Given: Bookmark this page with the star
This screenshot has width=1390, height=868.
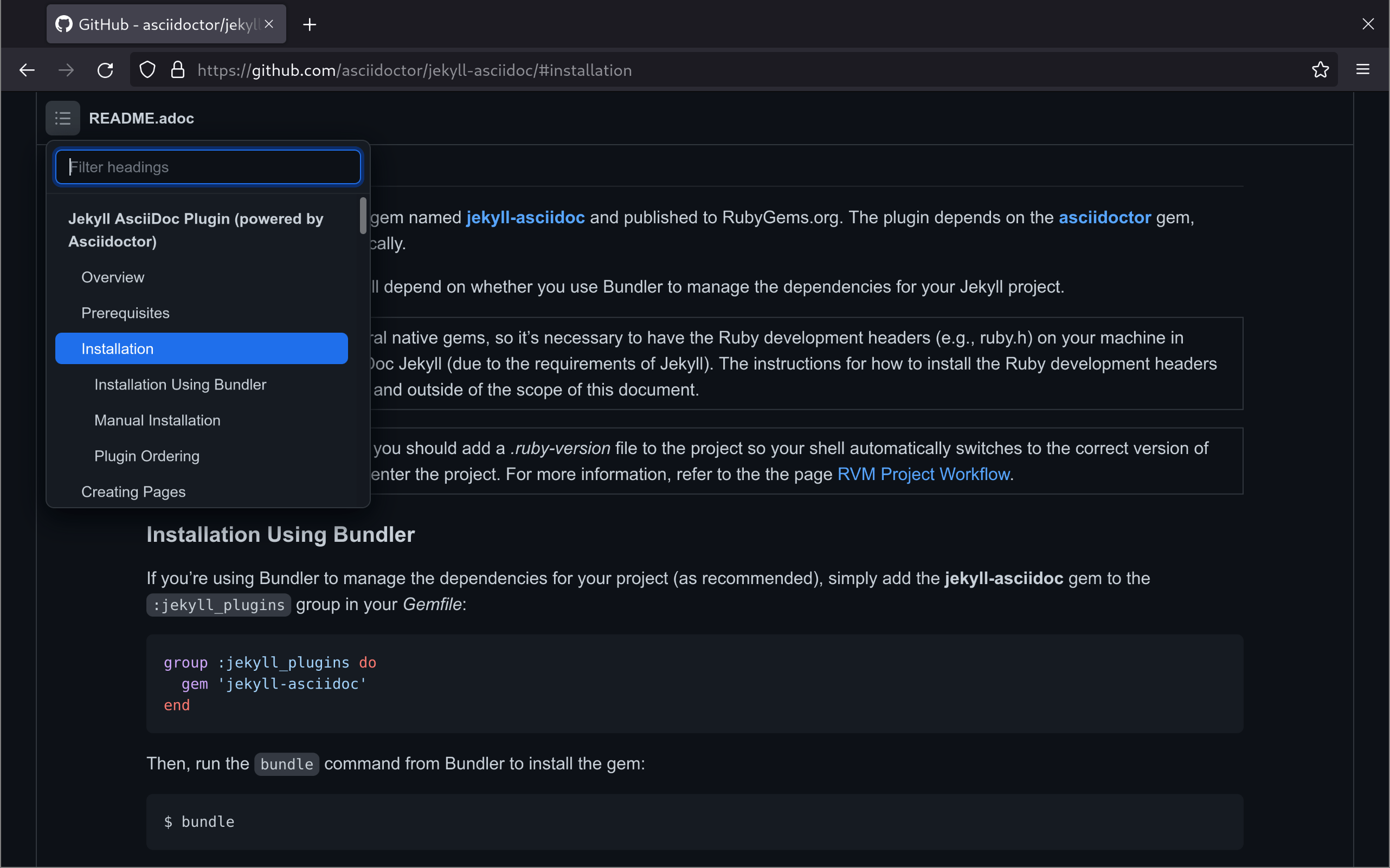Looking at the screenshot, I should (x=1320, y=69).
